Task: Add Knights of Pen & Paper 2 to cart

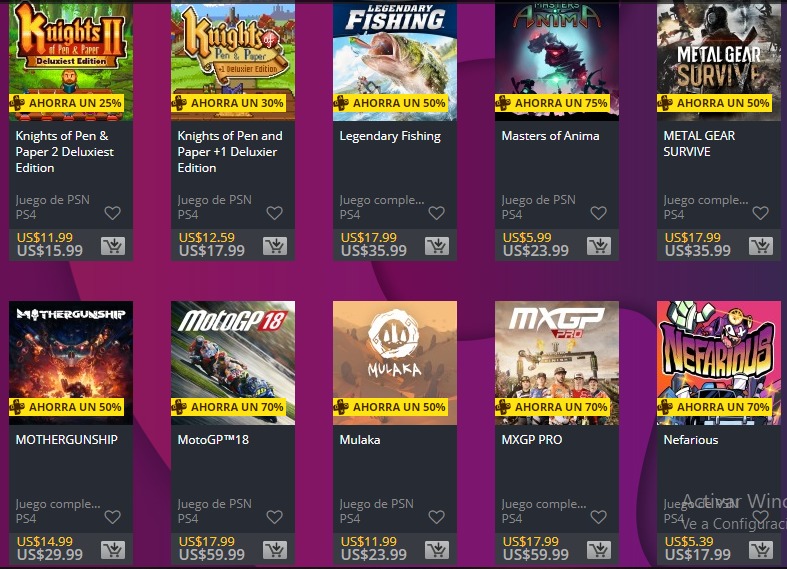Action: 113,246
